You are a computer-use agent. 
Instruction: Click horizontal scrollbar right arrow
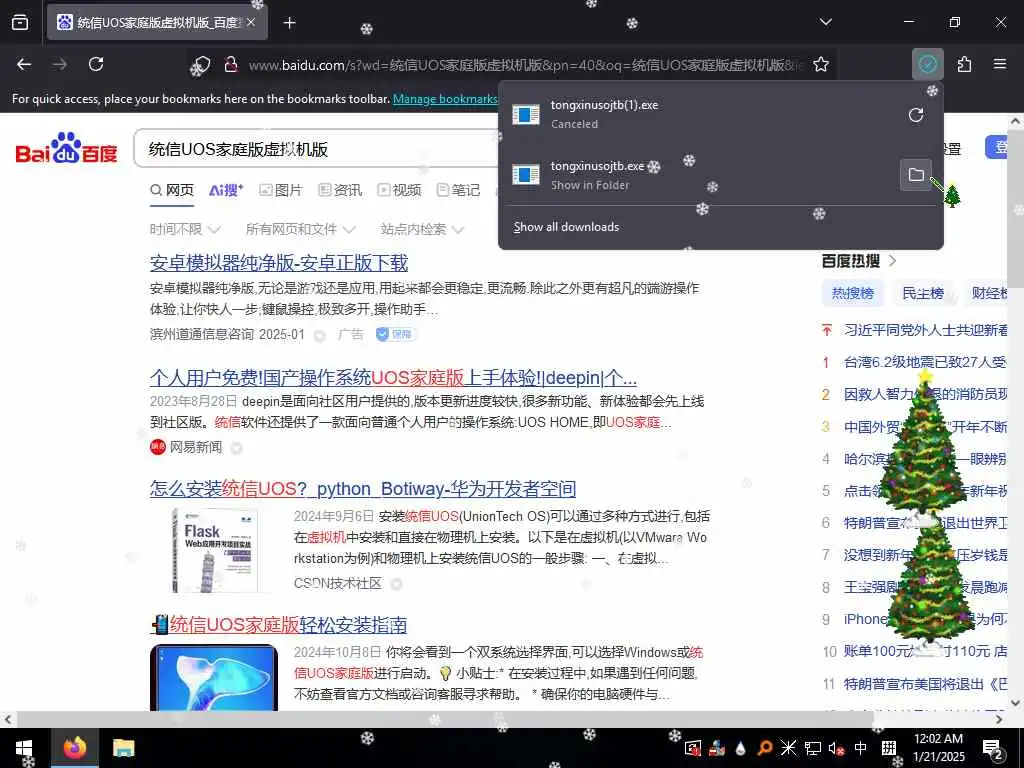click(999, 719)
